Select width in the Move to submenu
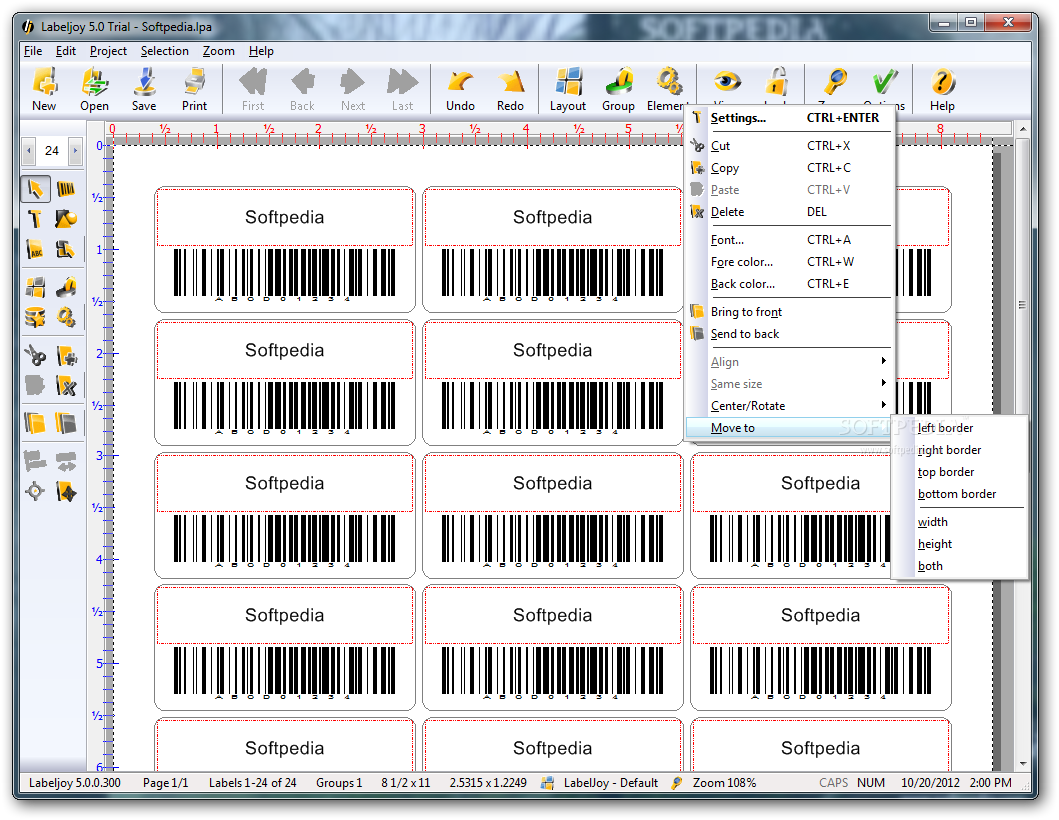 [959, 522]
